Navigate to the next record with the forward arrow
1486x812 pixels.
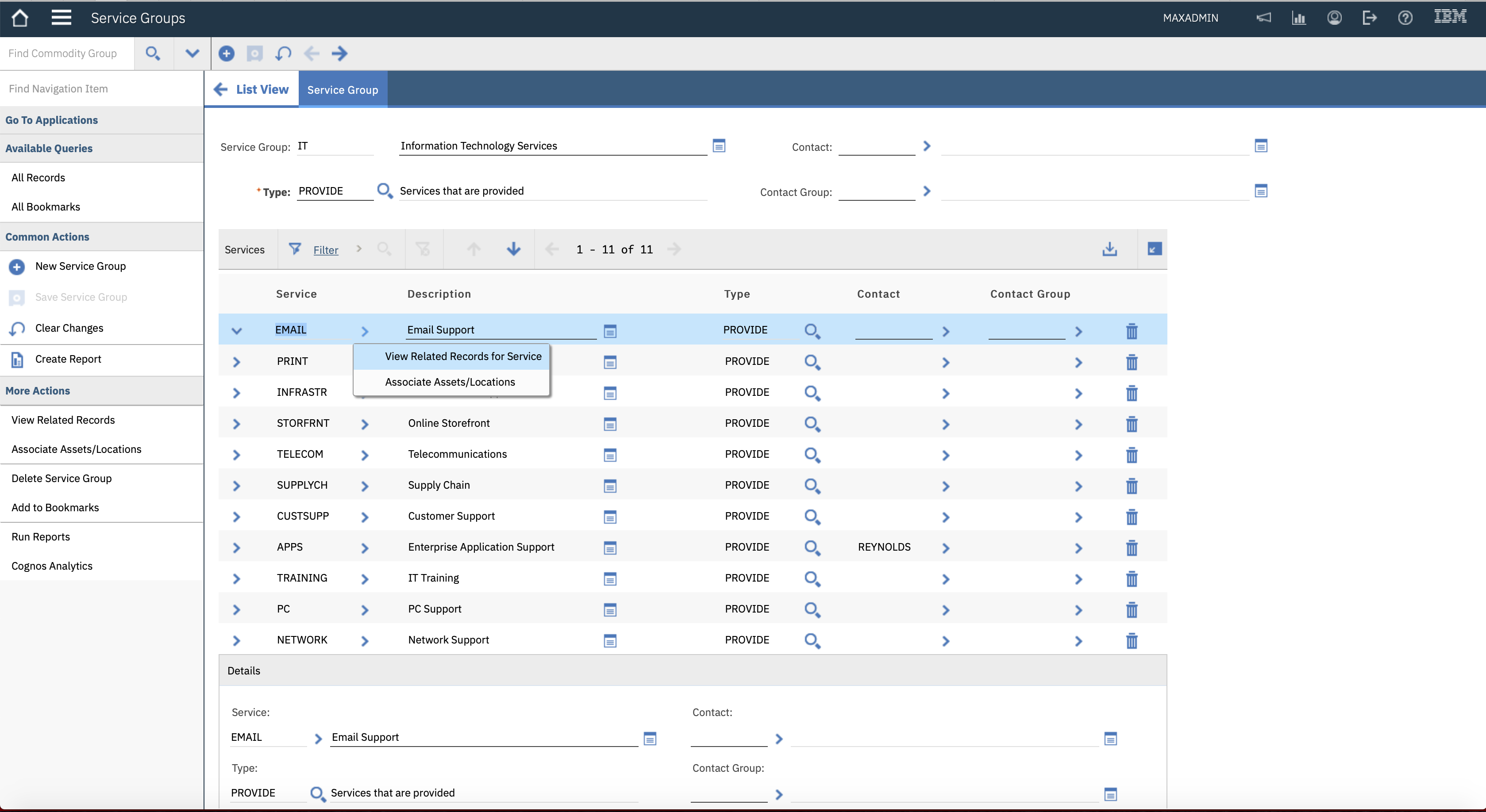pos(340,54)
